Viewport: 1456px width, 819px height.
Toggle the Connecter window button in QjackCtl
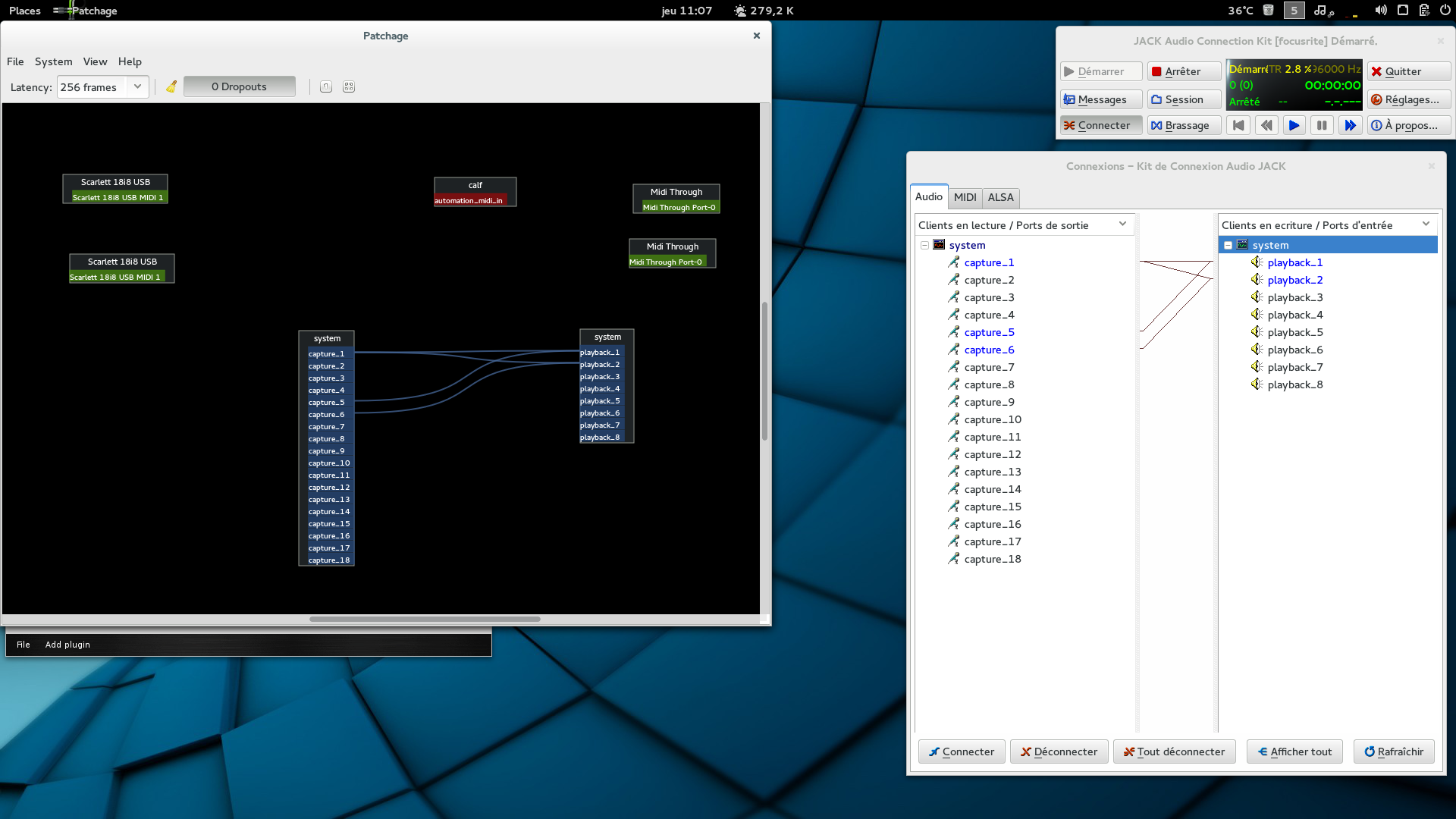click(x=1101, y=125)
